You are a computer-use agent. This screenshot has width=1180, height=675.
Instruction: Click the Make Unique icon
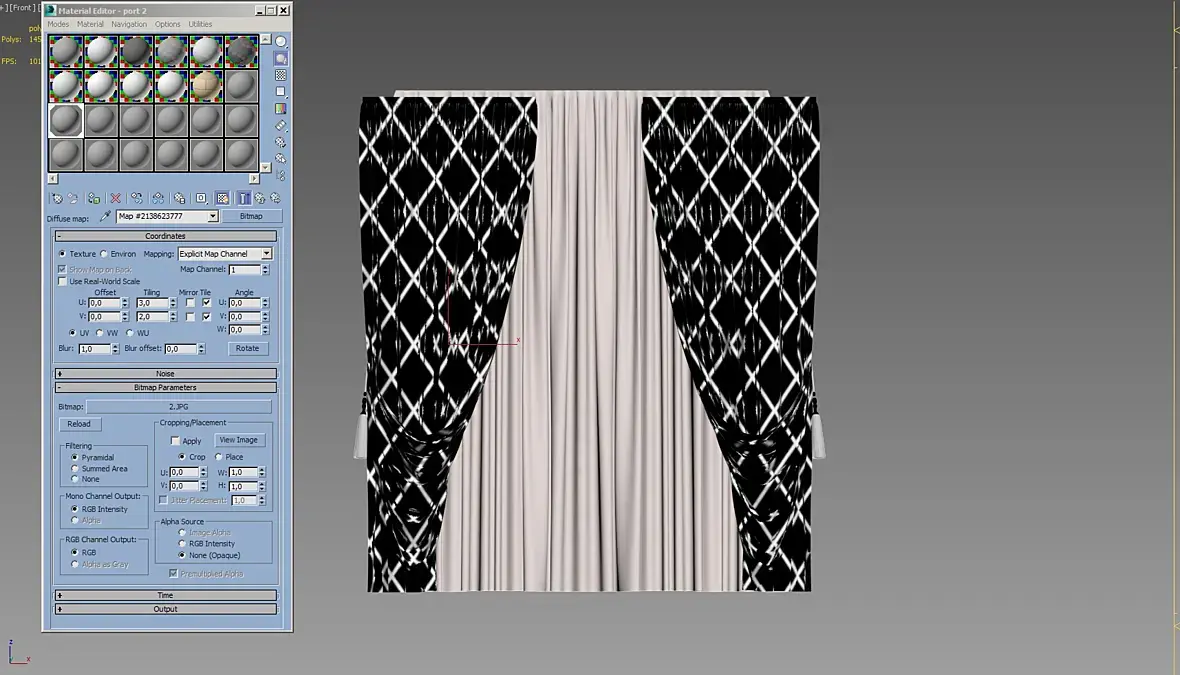click(x=157, y=198)
